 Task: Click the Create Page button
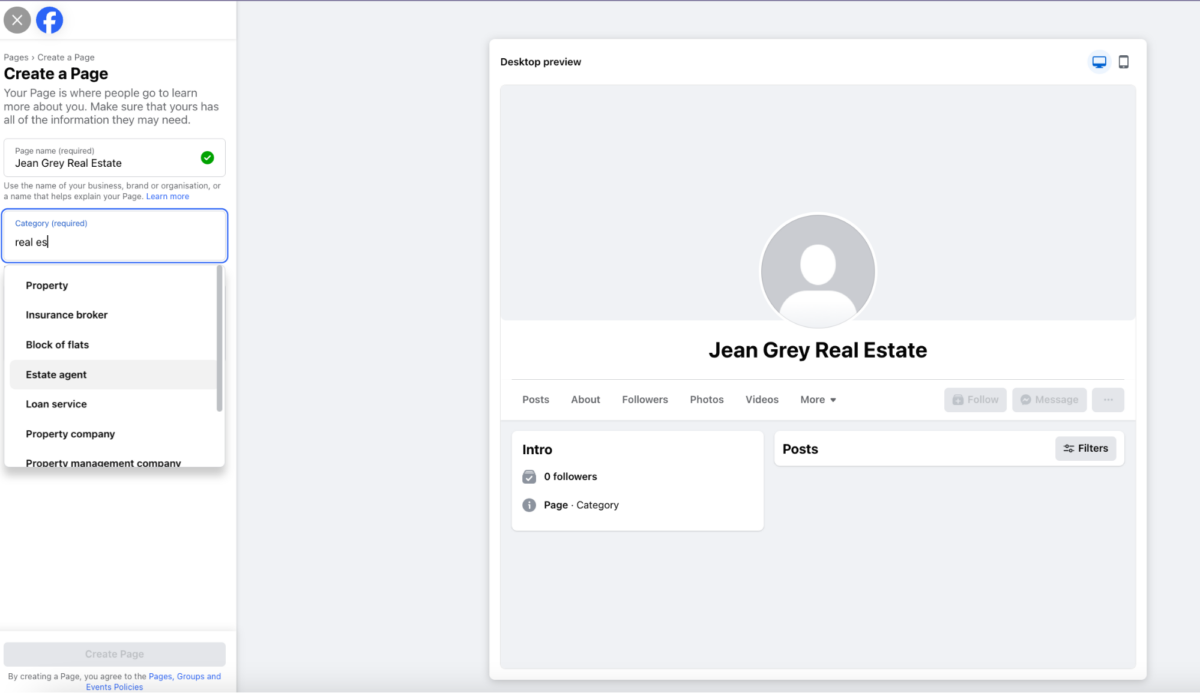(x=114, y=654)
